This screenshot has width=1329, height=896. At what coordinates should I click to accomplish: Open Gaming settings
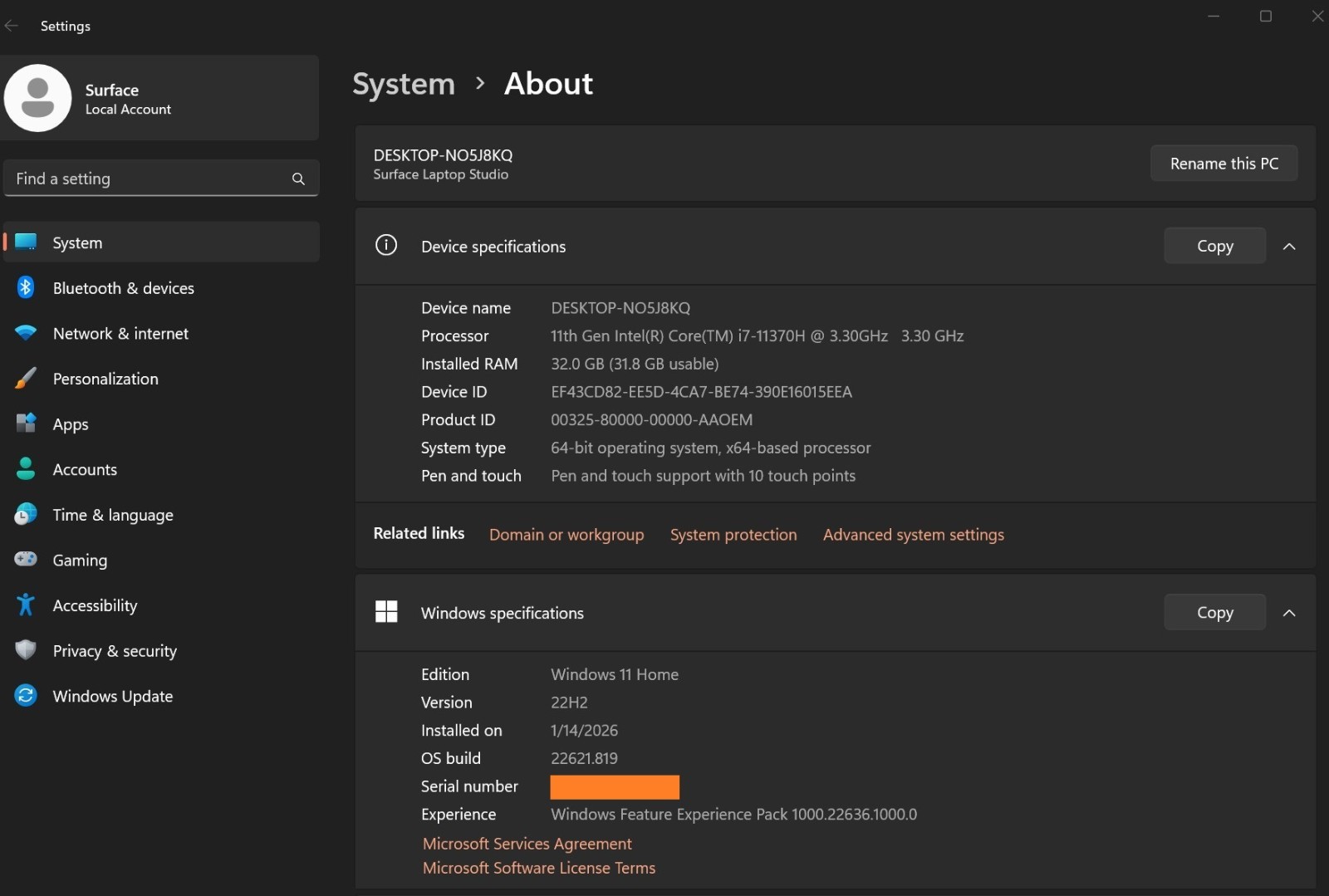pyautogui.click(x=161, y=560)
